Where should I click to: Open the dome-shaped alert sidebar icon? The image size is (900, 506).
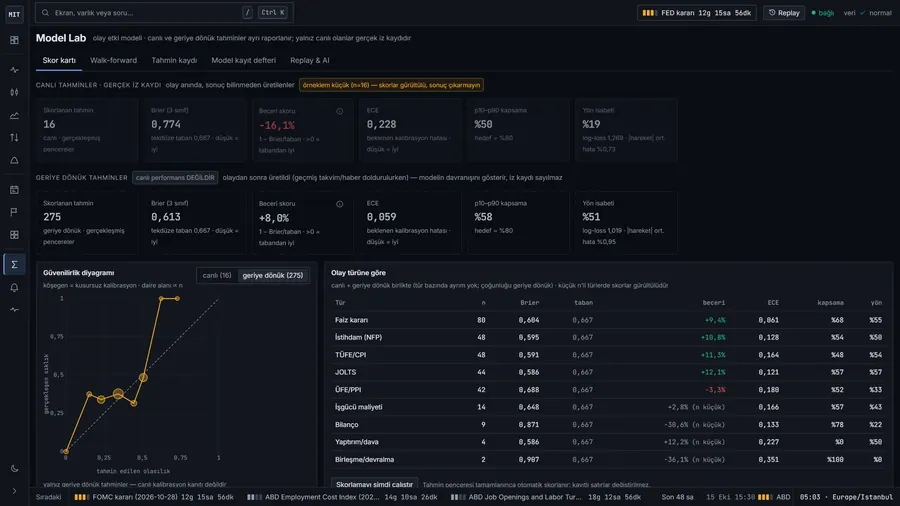pyautogui.click(x=14, y=161)
